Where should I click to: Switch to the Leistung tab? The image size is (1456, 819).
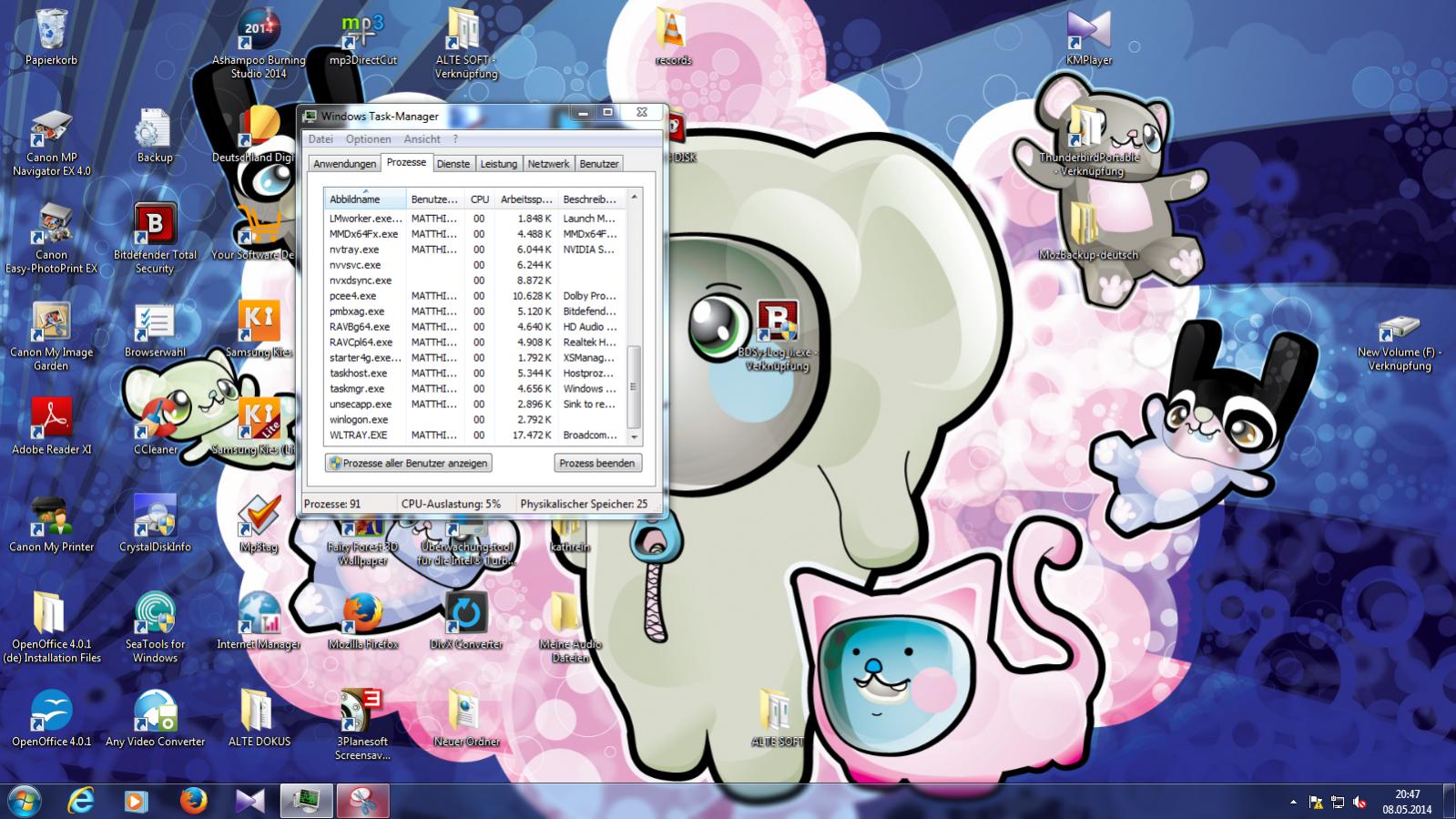pos(498,164)
